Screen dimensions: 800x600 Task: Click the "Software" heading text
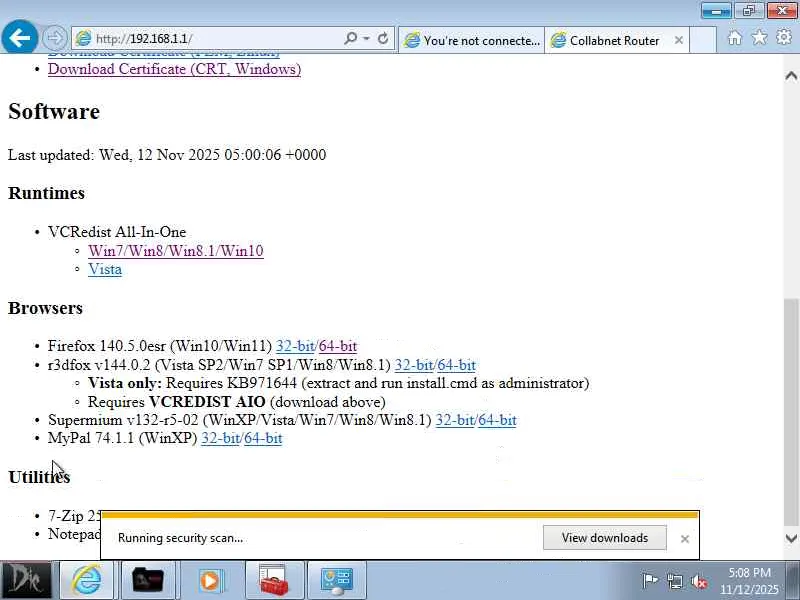tap(54, 112)
